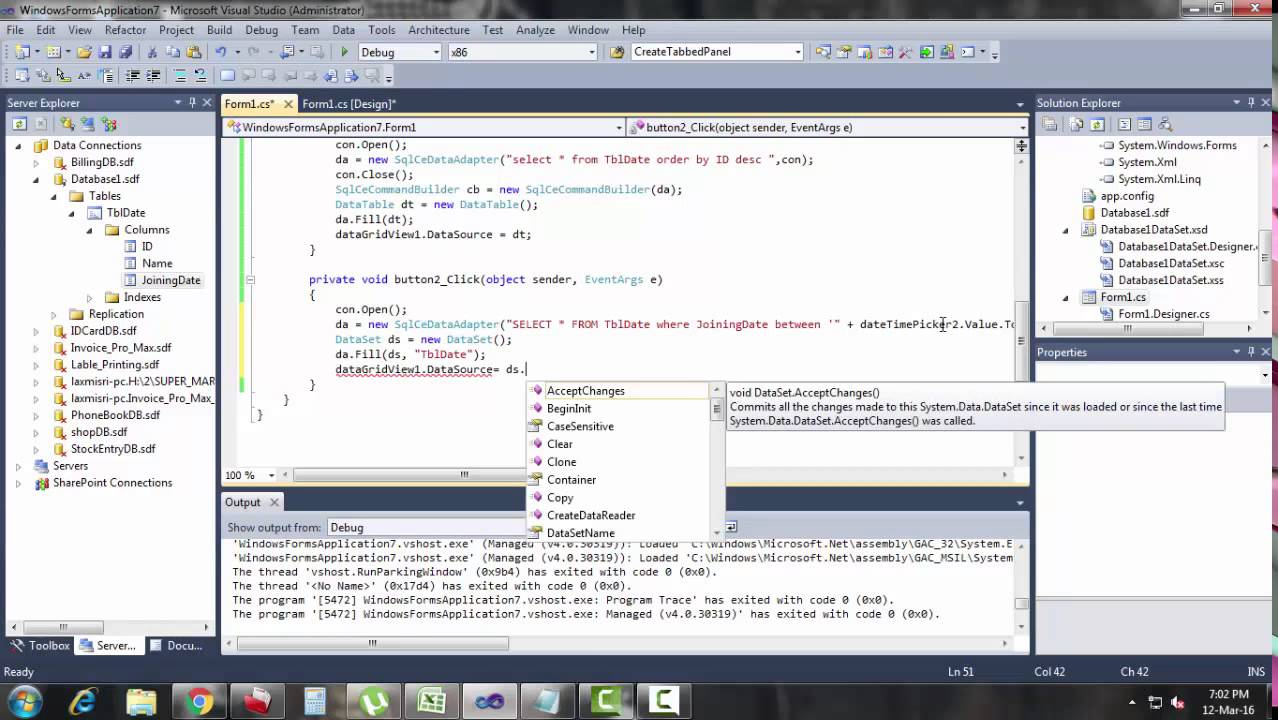Select JoiningDate column in Server Explorer
The height and width of the screenshot is (720, 1278).
click(170, 280)
